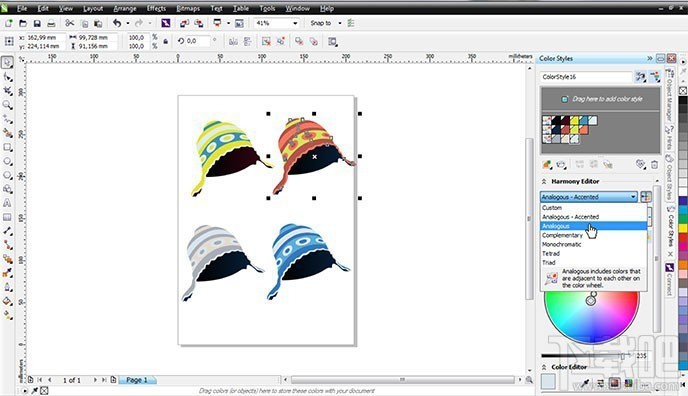This screenshot has width=688, height=396.
Task: Click the New Color Style icon
Action: [x=547, y=164]
